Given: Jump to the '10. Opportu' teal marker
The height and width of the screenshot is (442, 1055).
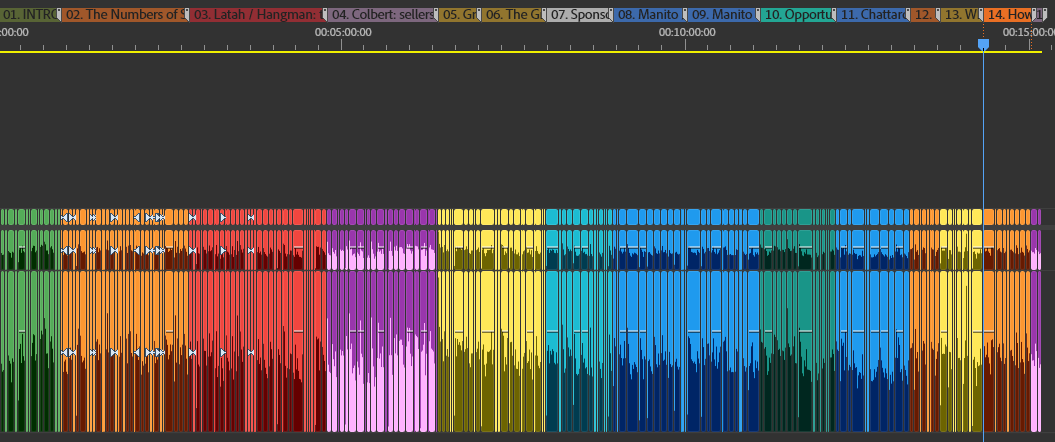Looking at the screenshot, I should coord(799,14).
